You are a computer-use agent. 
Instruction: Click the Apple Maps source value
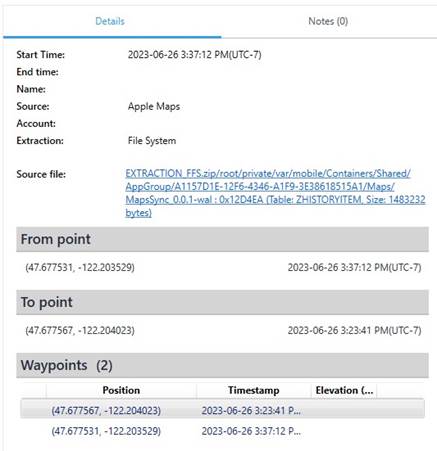[154, 107]
